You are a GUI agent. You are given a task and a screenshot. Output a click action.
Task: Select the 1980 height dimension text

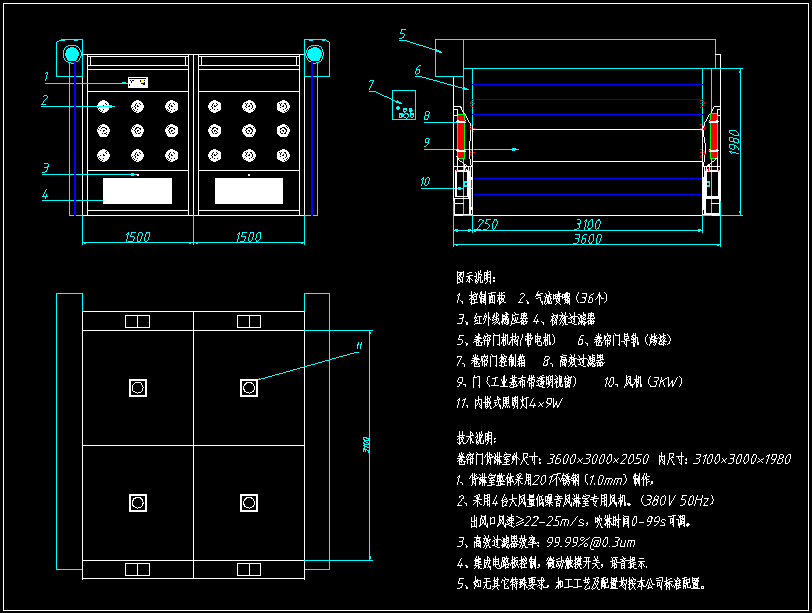pyautogui.click(x=733, y=142)
